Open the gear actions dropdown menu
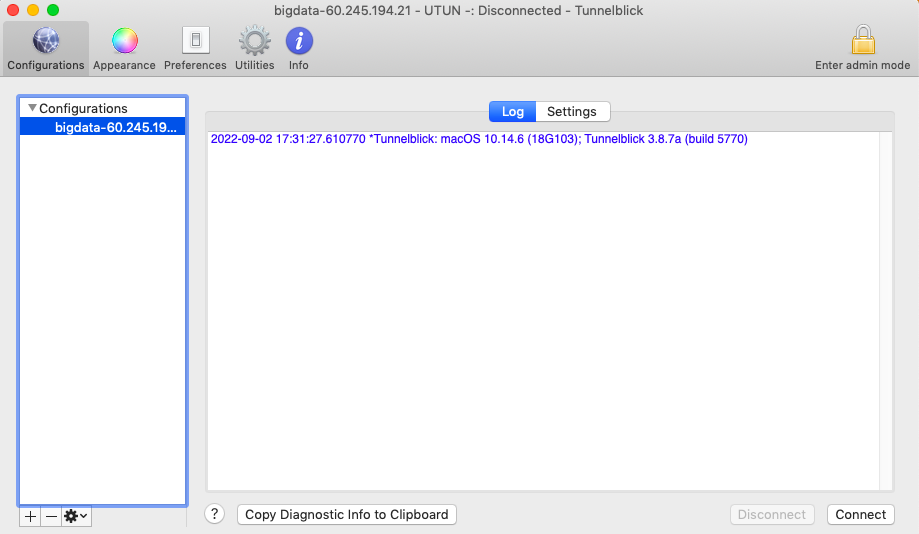Screen dimensions: 919x534 [x=76, y=516]
